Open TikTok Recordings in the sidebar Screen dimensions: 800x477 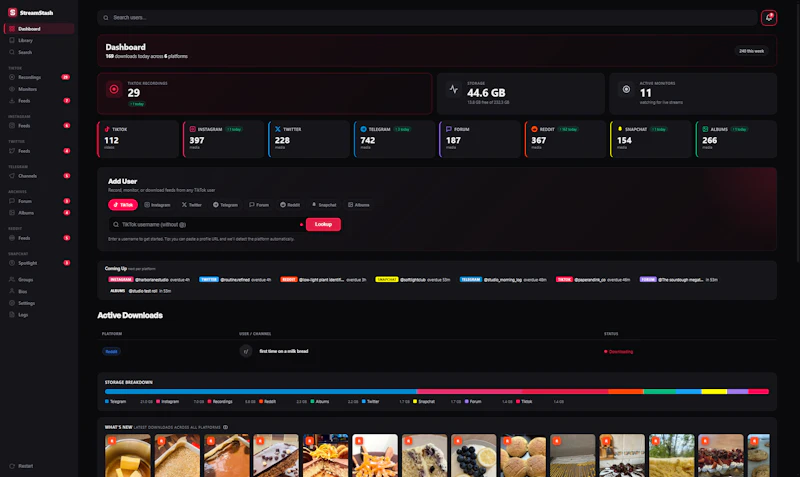click(39, 77)
